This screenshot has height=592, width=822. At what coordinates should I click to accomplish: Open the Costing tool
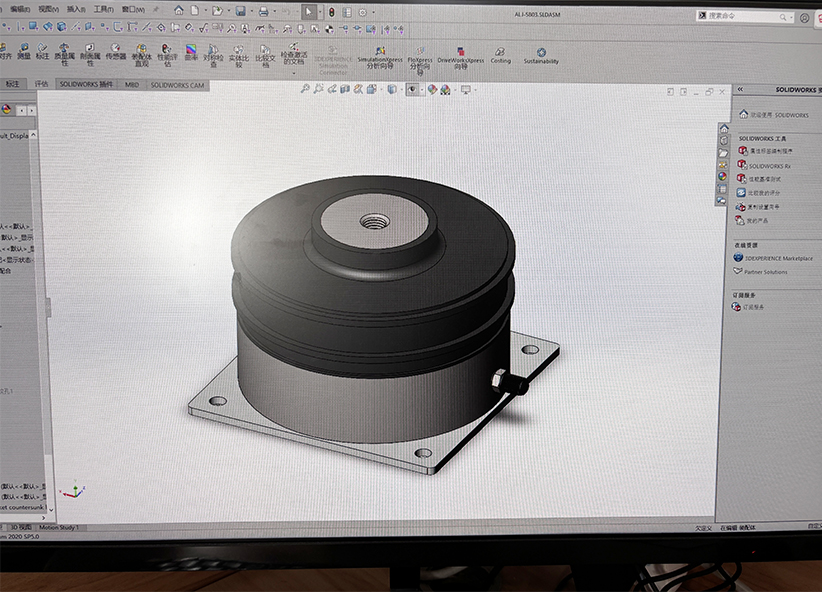tap(500, 55)
